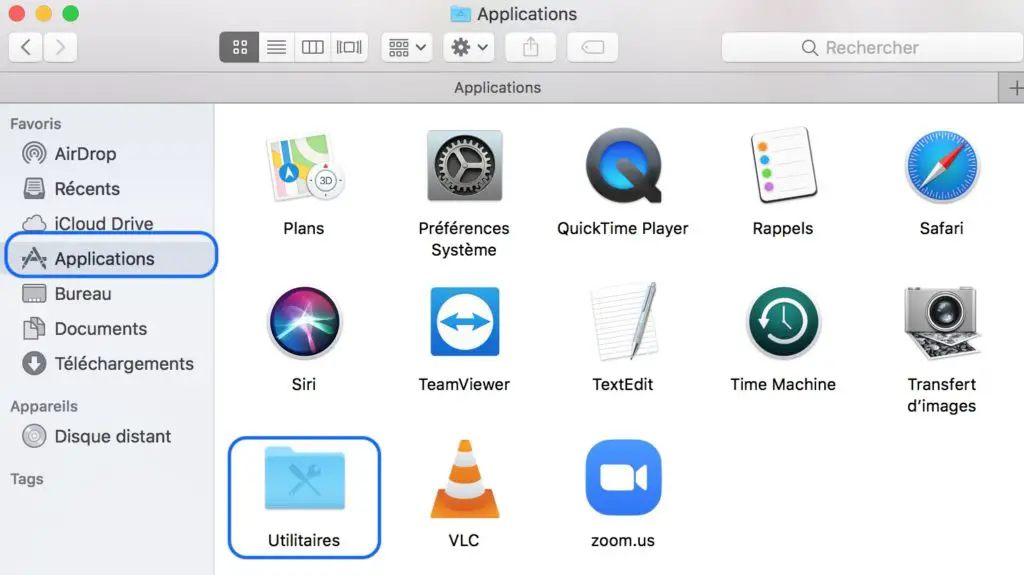Switch to list view mode
This screenshot has width=1024, height=575.
(x=276, y=47)
